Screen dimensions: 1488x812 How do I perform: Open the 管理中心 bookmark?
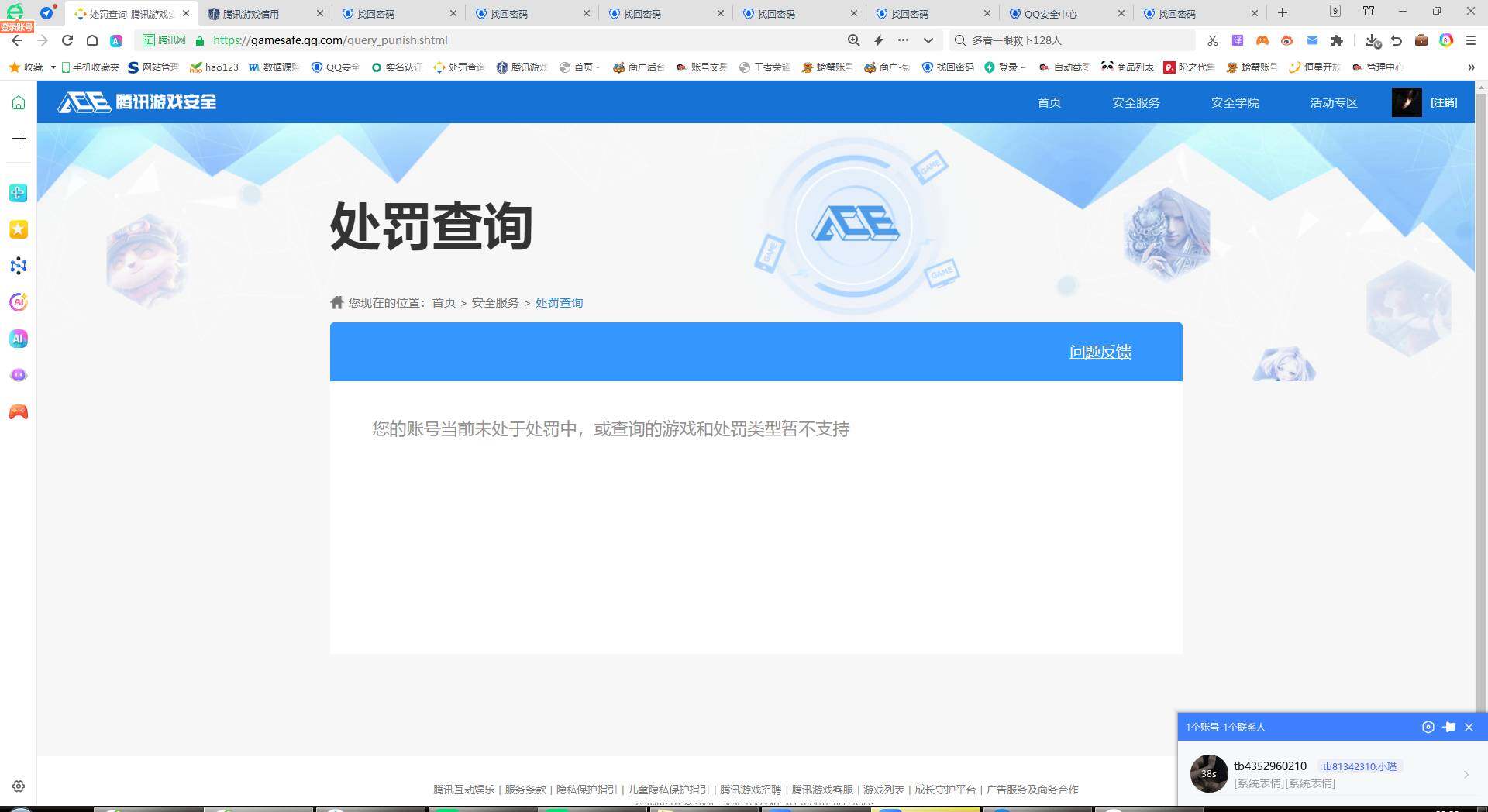tap(1377, 67)
